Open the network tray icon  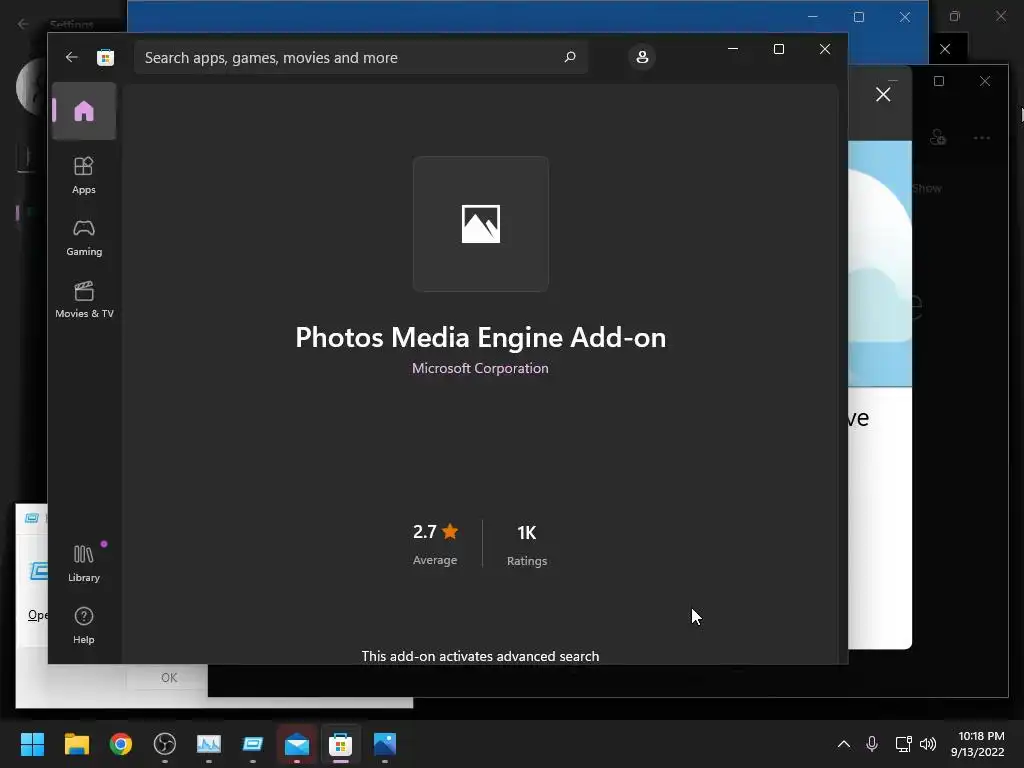[x=903, y=744]
